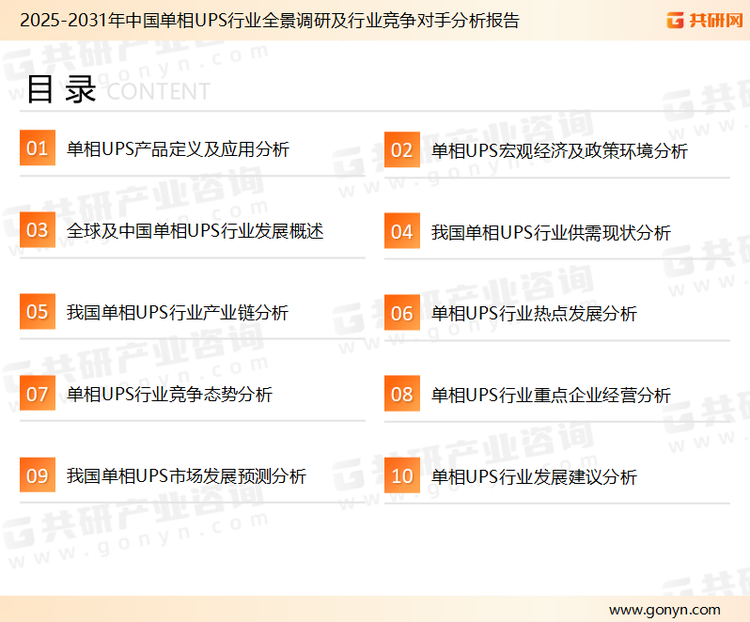750x622 pixels.
Task: Click the report title in header
Action: tap(270, 21)
